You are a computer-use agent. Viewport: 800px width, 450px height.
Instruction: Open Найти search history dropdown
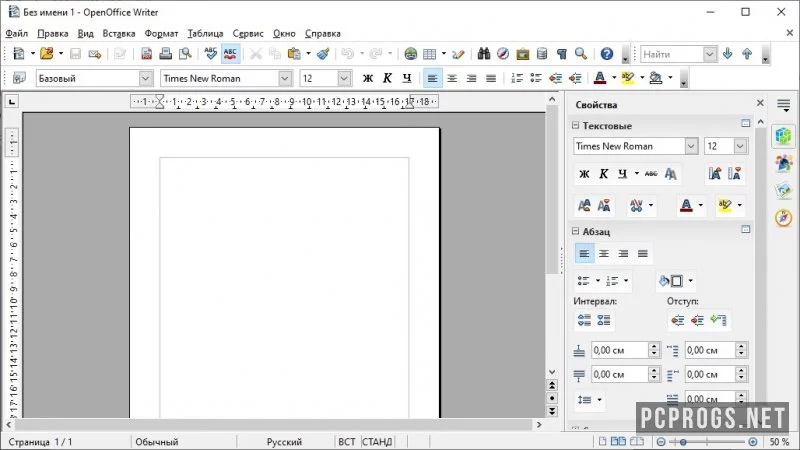click(710, 54)
